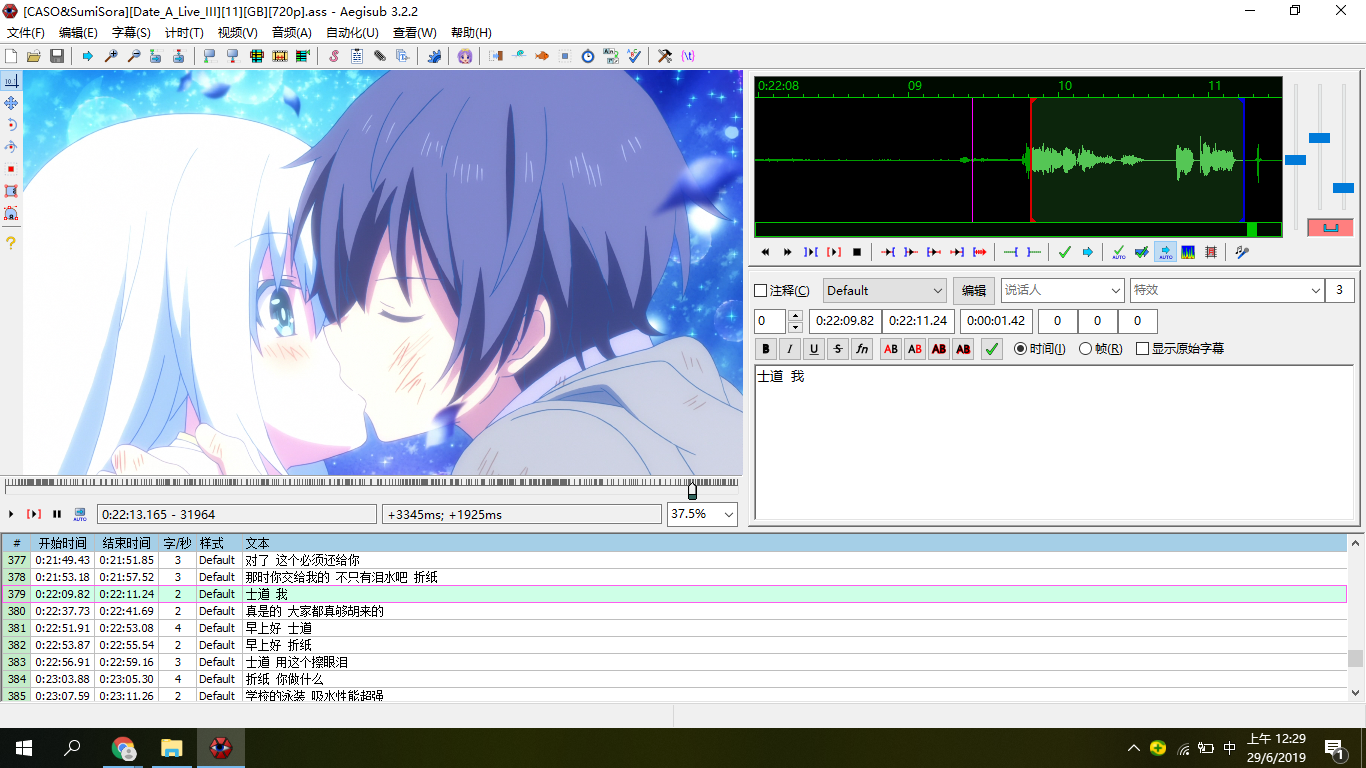Open Chrome from the Windows taskbar
This screenshot has width=1366, height=768.
pyautogui.click(x=123, y=748)
